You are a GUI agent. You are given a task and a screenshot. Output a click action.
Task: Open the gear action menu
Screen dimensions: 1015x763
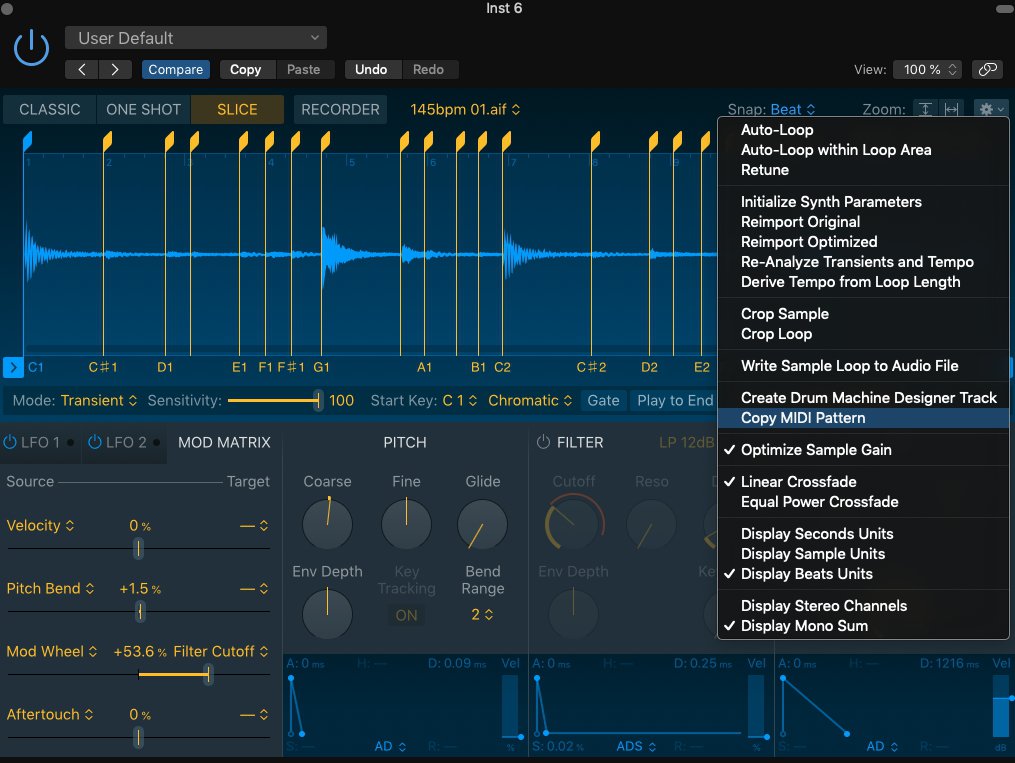tap(992, 110)
